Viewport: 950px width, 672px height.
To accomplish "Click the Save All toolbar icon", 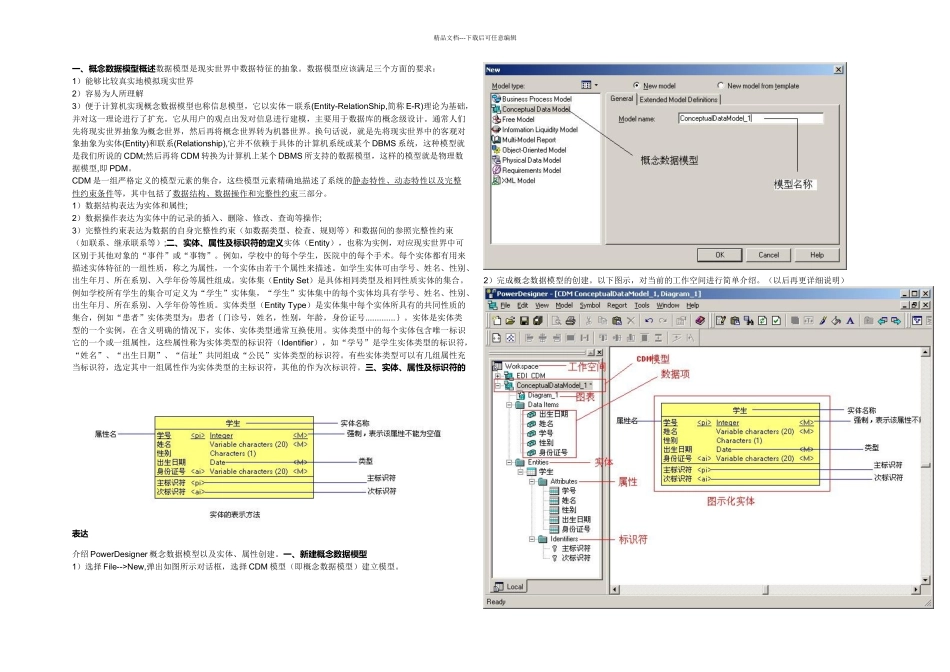I will point(537,321).
